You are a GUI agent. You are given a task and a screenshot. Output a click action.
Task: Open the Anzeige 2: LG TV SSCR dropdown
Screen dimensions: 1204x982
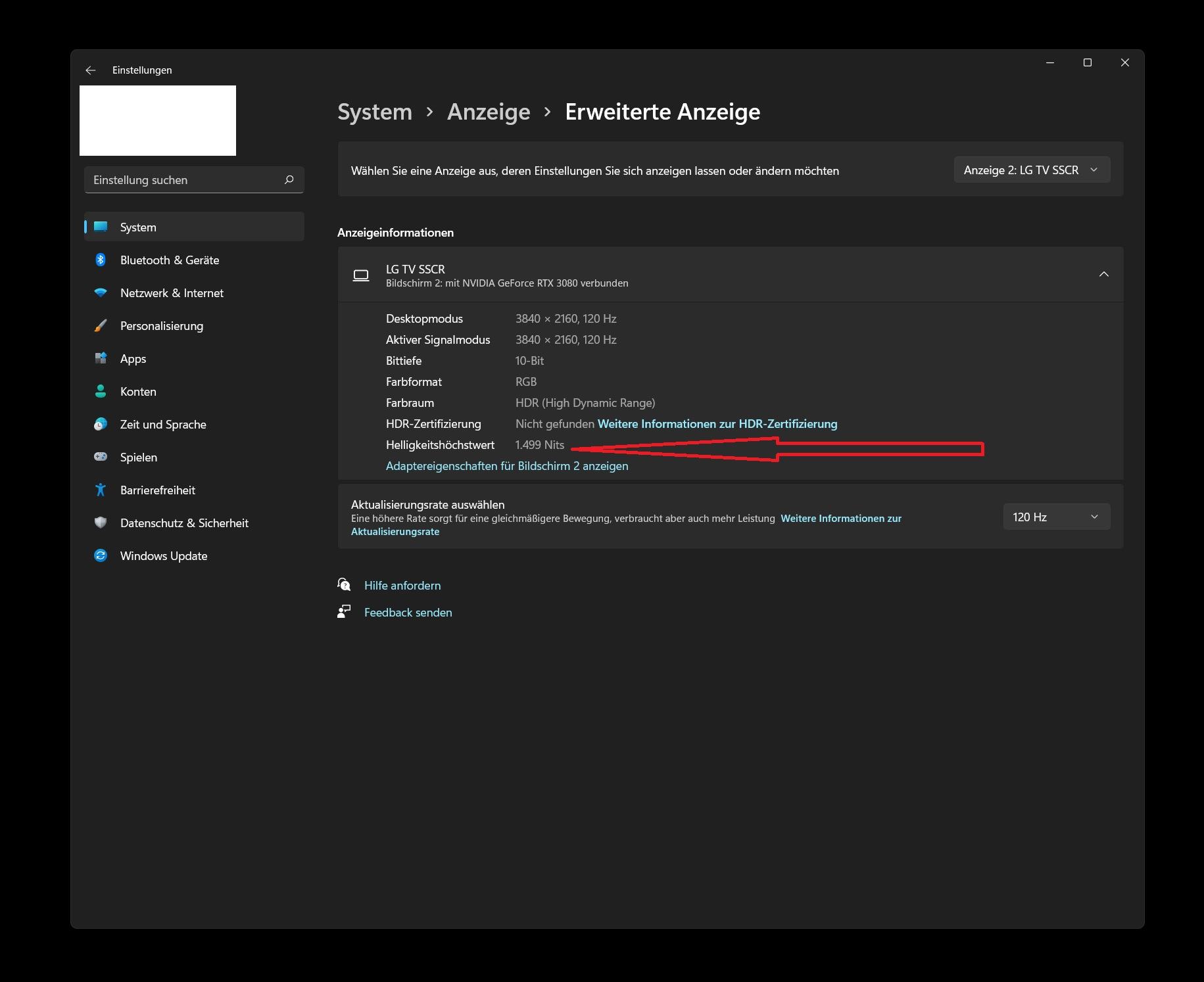coord(1032,170)
